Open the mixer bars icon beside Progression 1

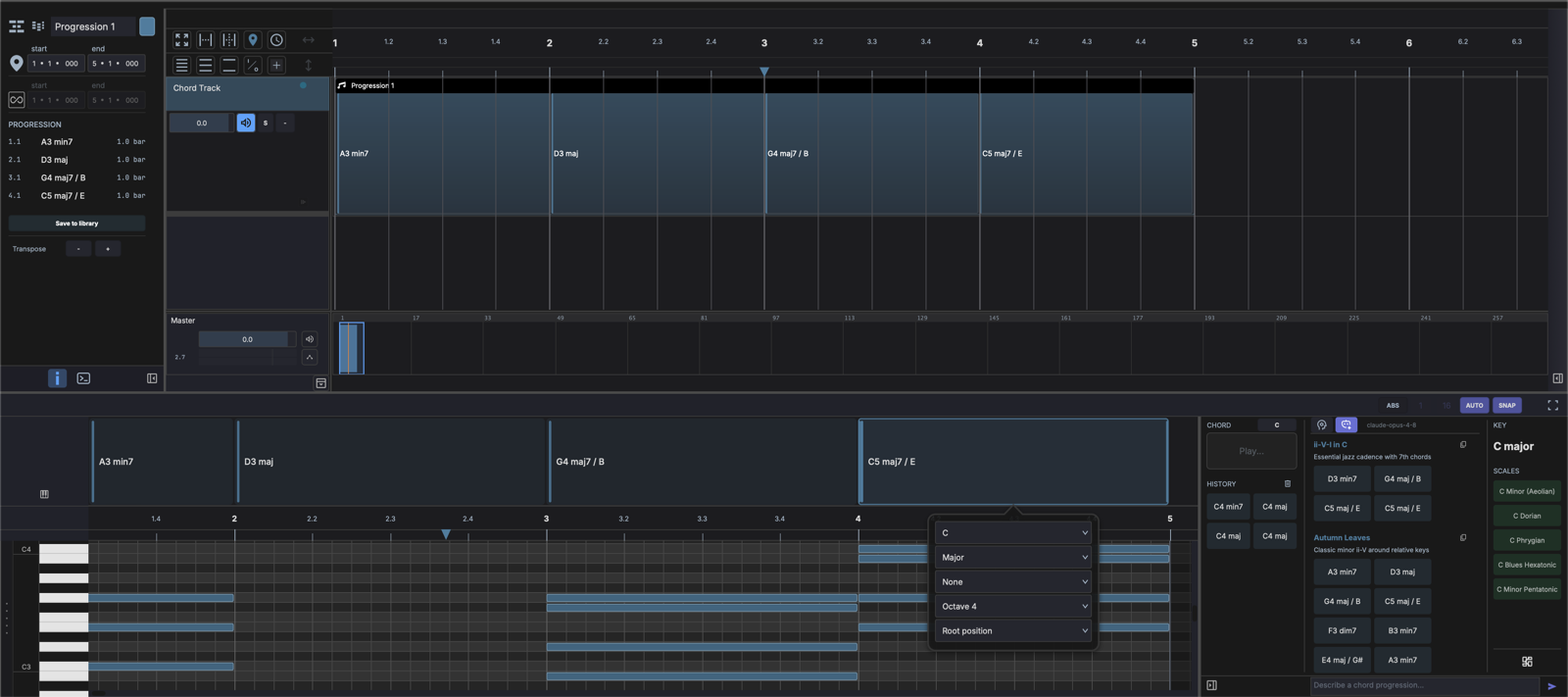(x=38, y=26)
